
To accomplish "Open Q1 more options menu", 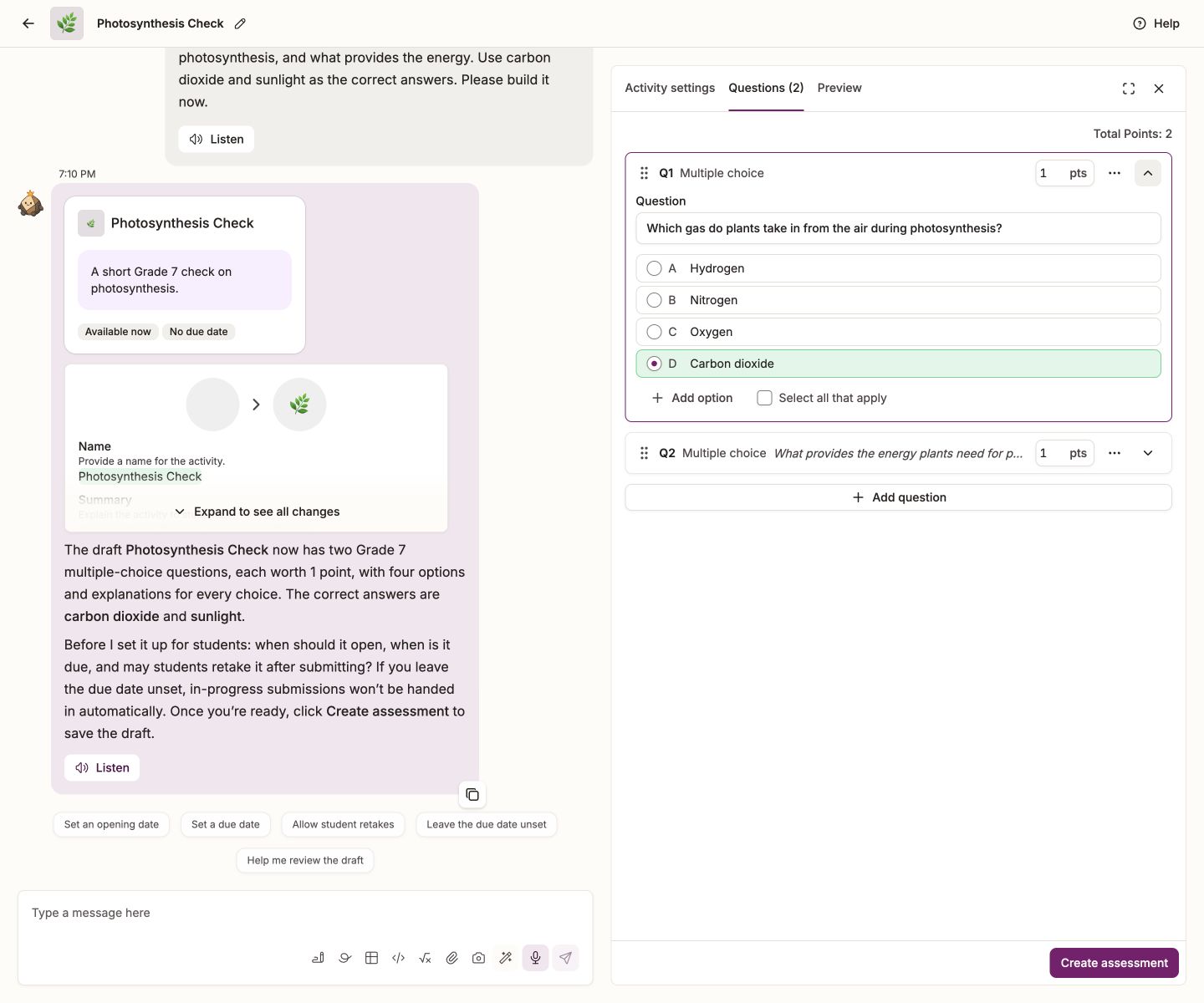I will pyautogui.click(x=1115, y=173).
